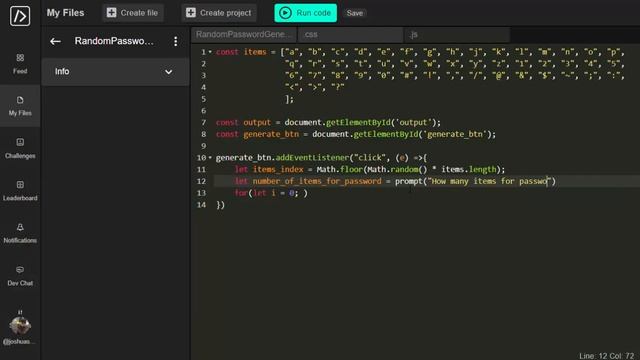This screenshot has width=640, height=360.
Task: Click the for loop on line 13
Action: click(271, 193)
